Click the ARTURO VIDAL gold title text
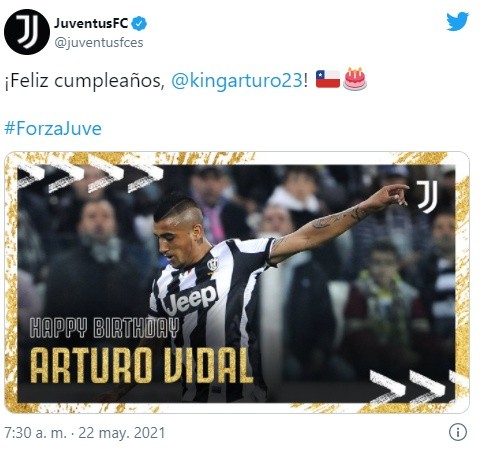The width and height of the screenshot is (483, 449). pyautogui.click(x=140, y=365)
